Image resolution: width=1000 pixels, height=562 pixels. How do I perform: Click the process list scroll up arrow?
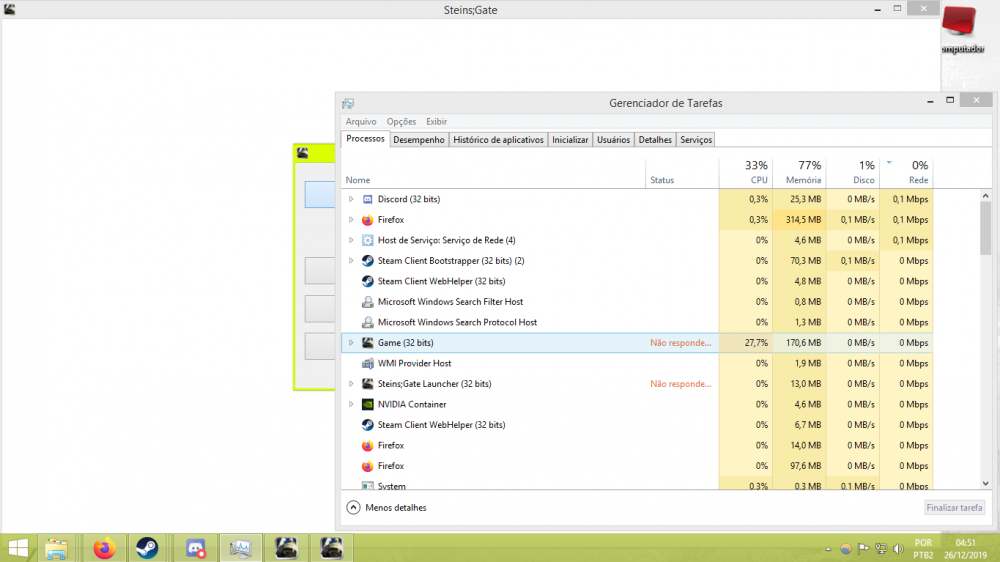point(985,196)
